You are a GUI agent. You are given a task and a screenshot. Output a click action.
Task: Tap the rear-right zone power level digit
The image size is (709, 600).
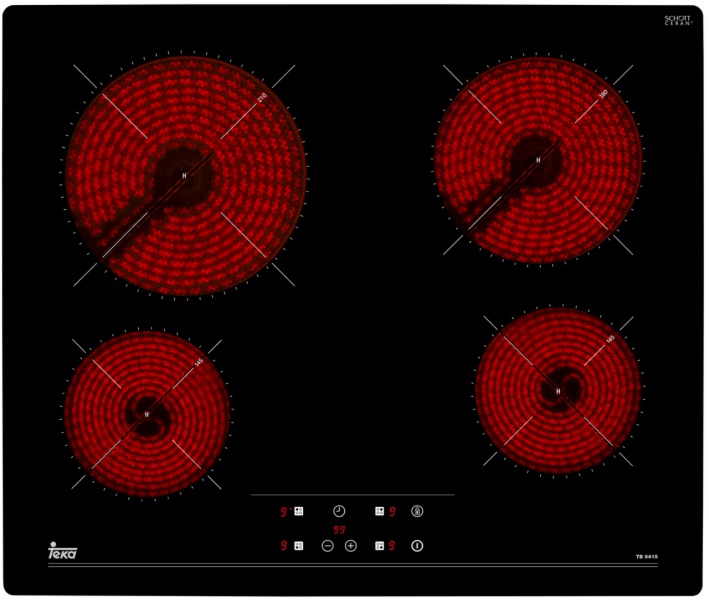coord(393,511)
